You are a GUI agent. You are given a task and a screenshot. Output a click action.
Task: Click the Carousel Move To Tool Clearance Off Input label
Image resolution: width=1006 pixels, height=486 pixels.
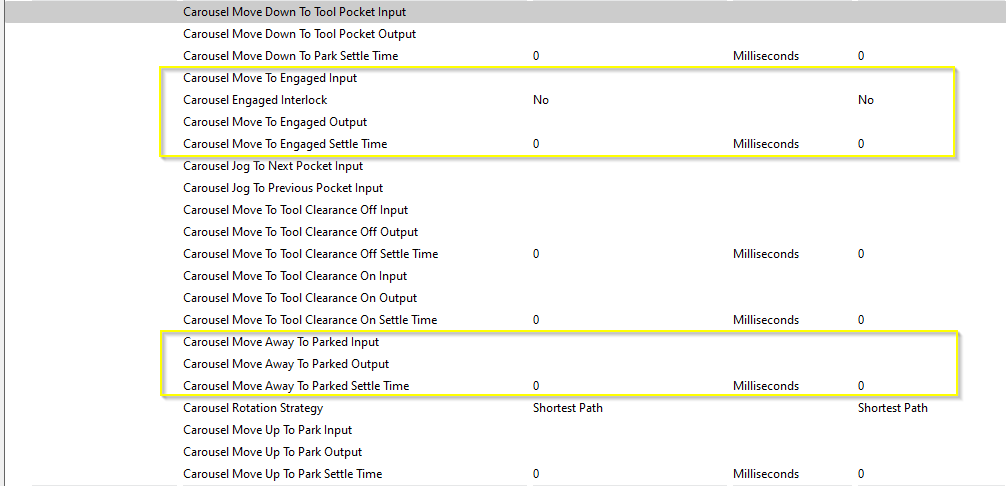tap(295, 210)
